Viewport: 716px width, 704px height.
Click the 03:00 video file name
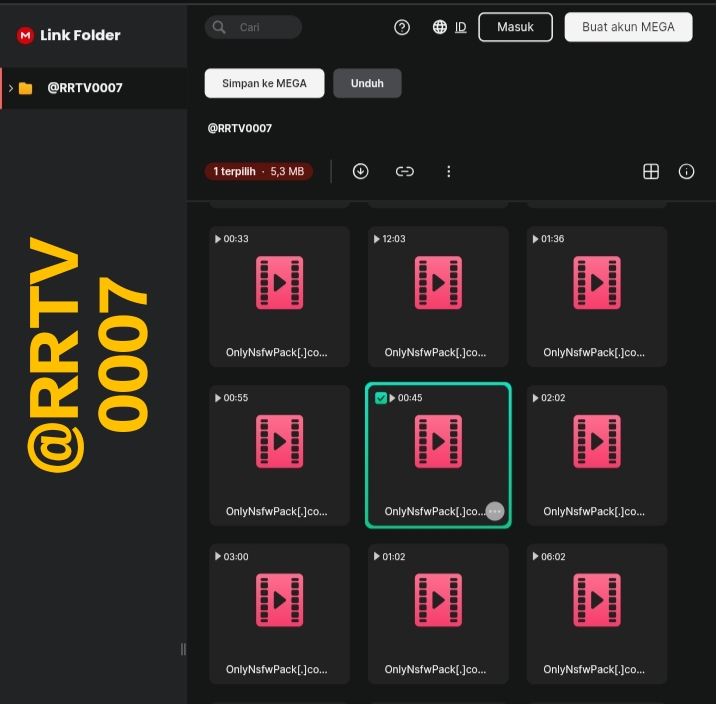(x=277, y=669)
